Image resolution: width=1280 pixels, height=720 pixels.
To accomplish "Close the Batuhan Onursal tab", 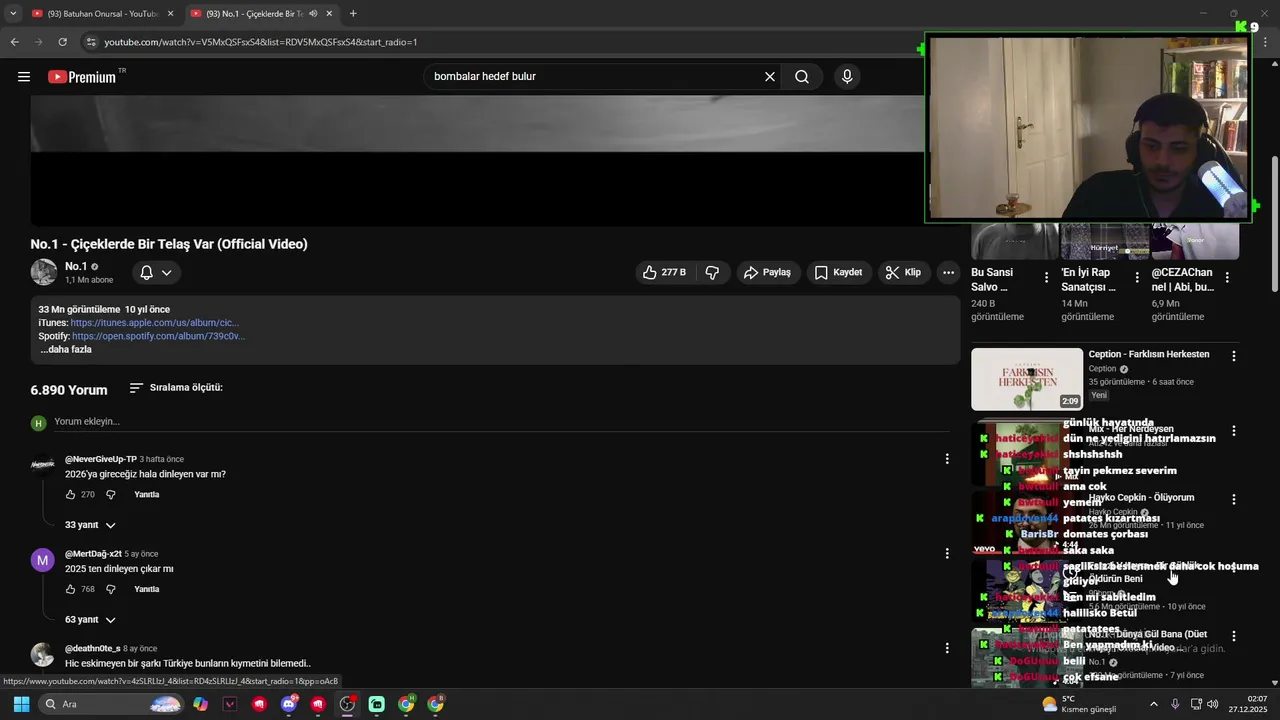I will (170, 14).
